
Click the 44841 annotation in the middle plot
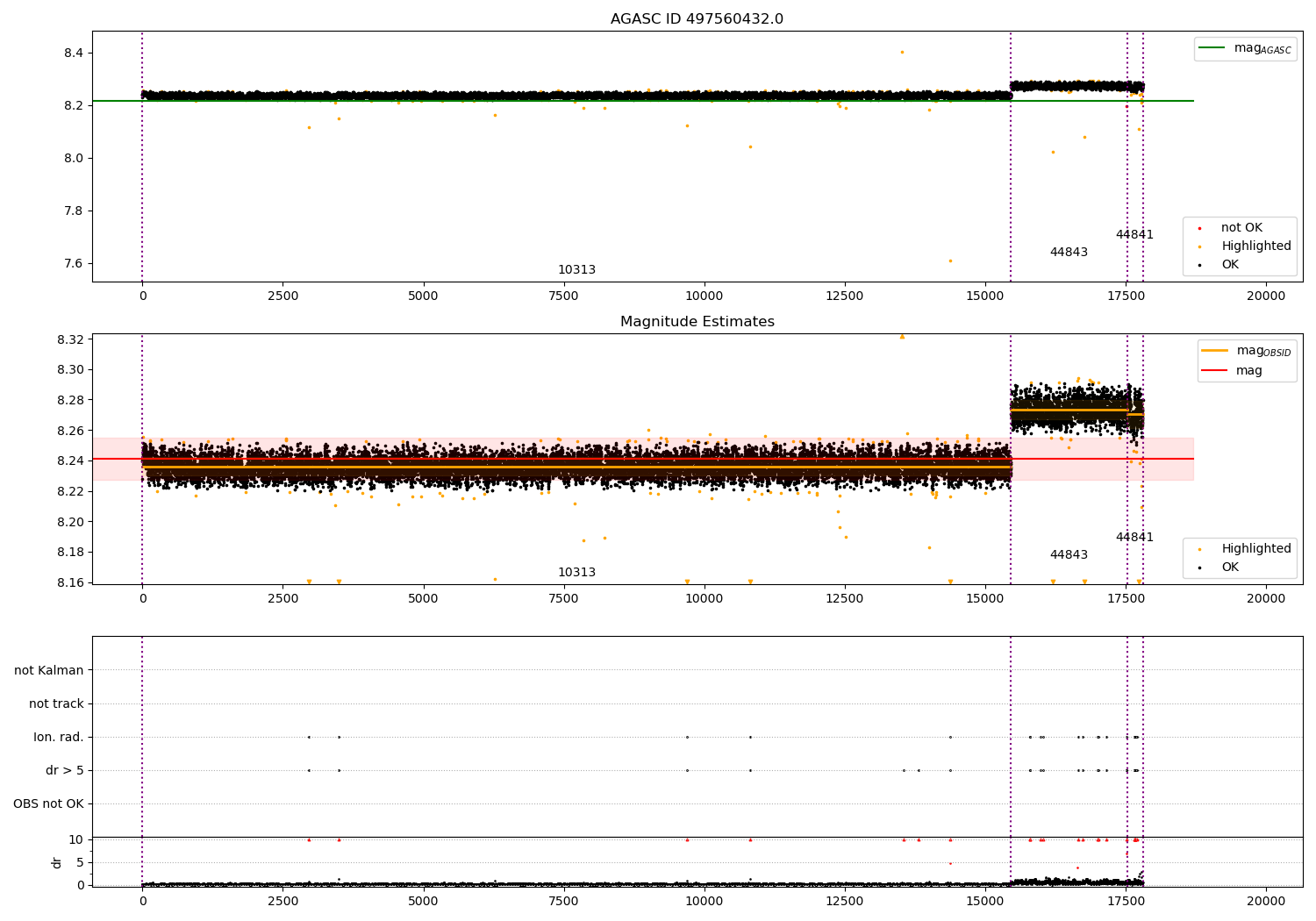tap(1134, 538)
